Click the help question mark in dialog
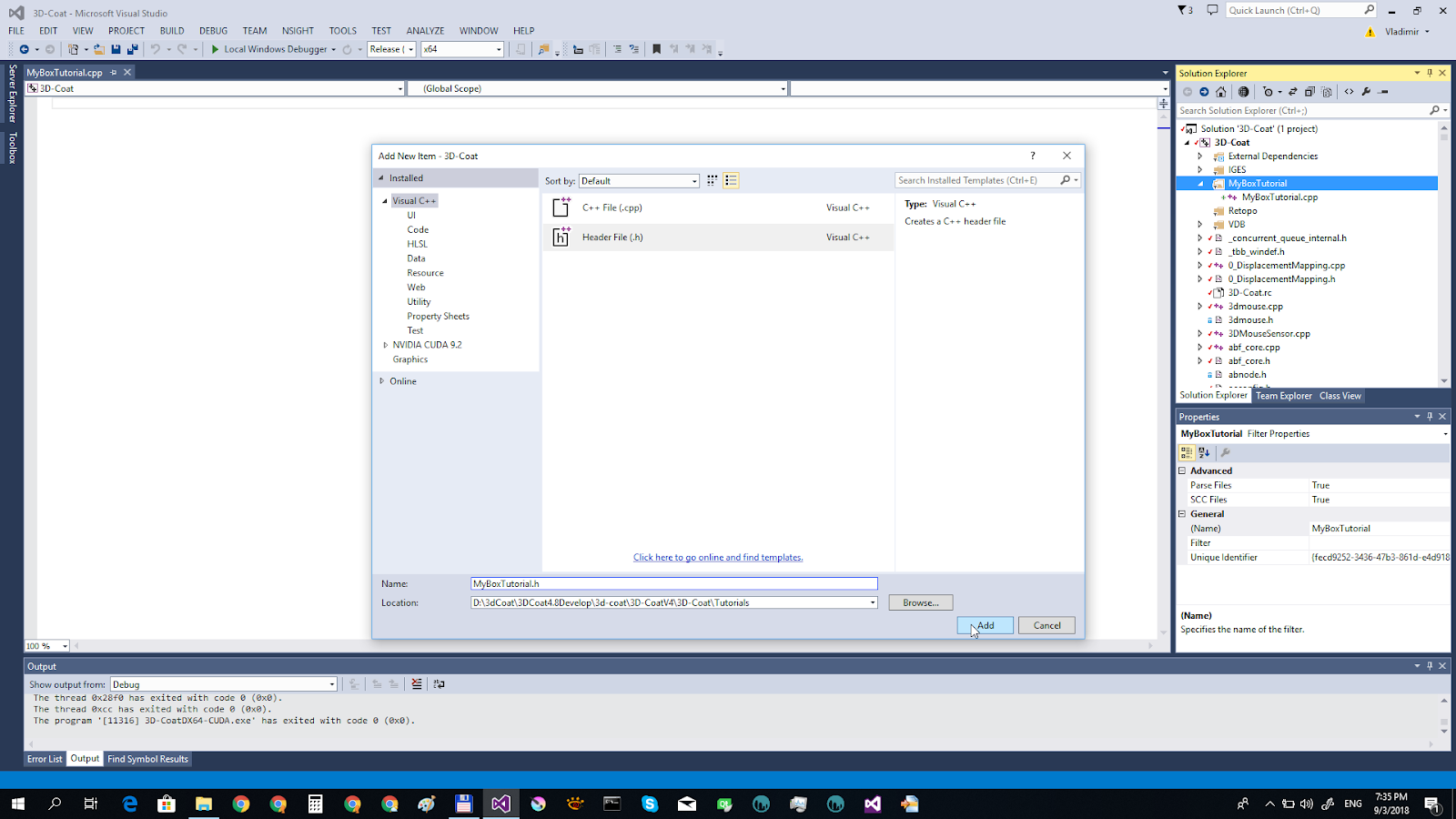The height and width of the screenshot is (819, 1456). tap(1033, 156)
